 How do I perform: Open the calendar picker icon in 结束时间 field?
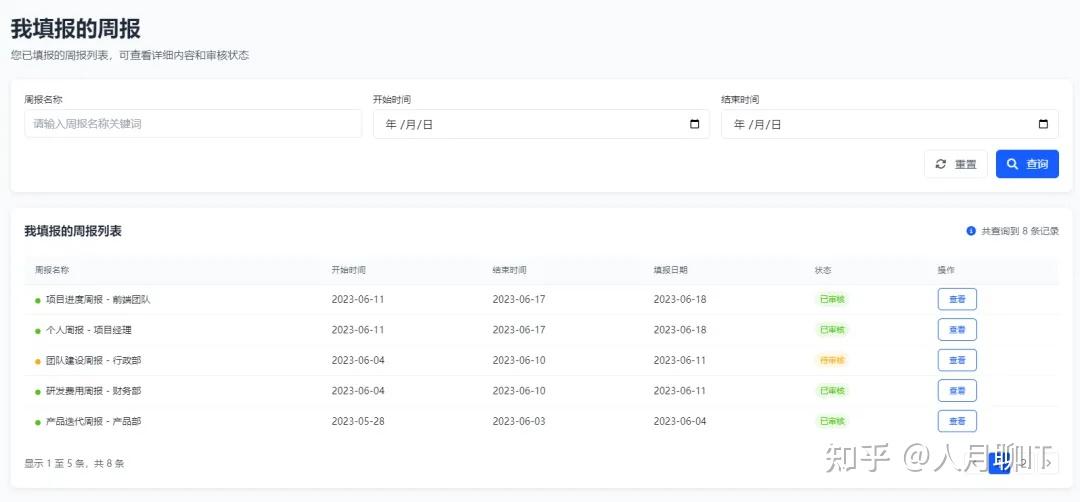(1043, 125)
